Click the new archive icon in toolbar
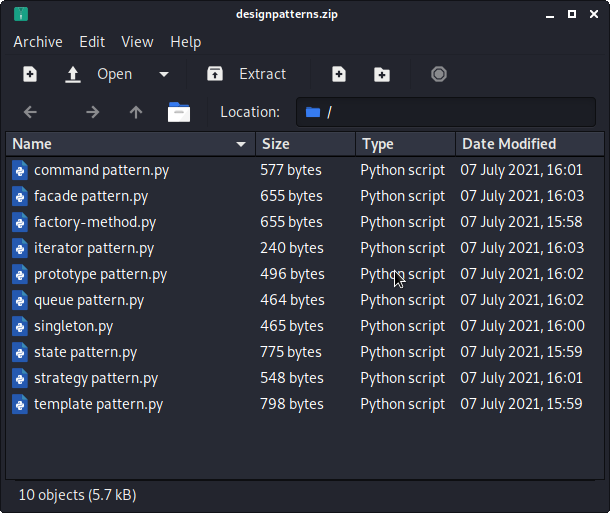 pyautogui.click(x=30, y=74)
